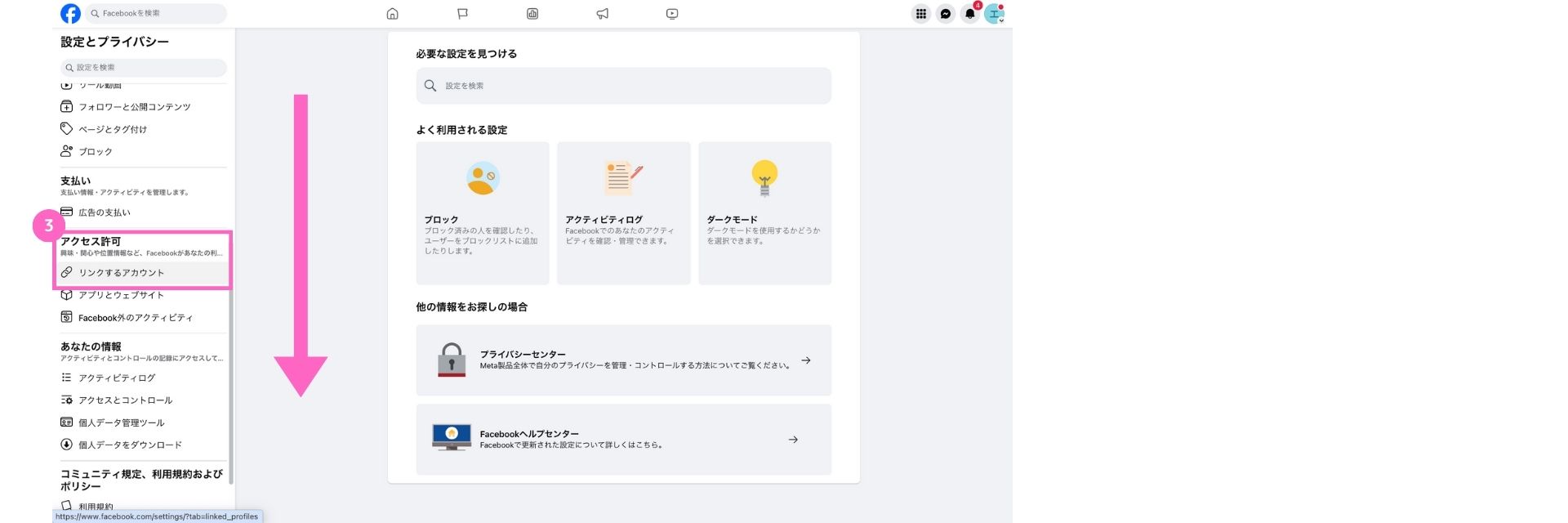Click the follower icon beside フォロワーと公開コンテンツ
1568x523 pixels.
click(67, 106)
